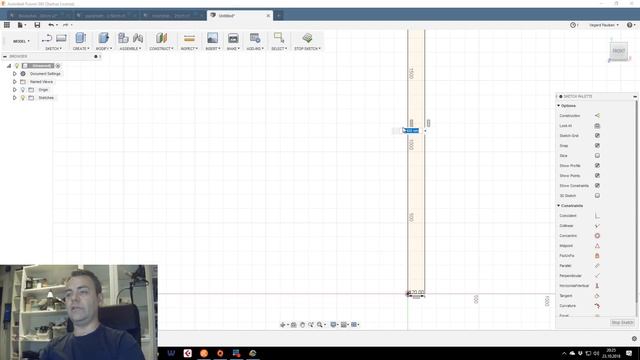The height and width of the screenshot is (360, 640).
Task: Open the CREATE dropdown menu
Action: tap(81, 49)
